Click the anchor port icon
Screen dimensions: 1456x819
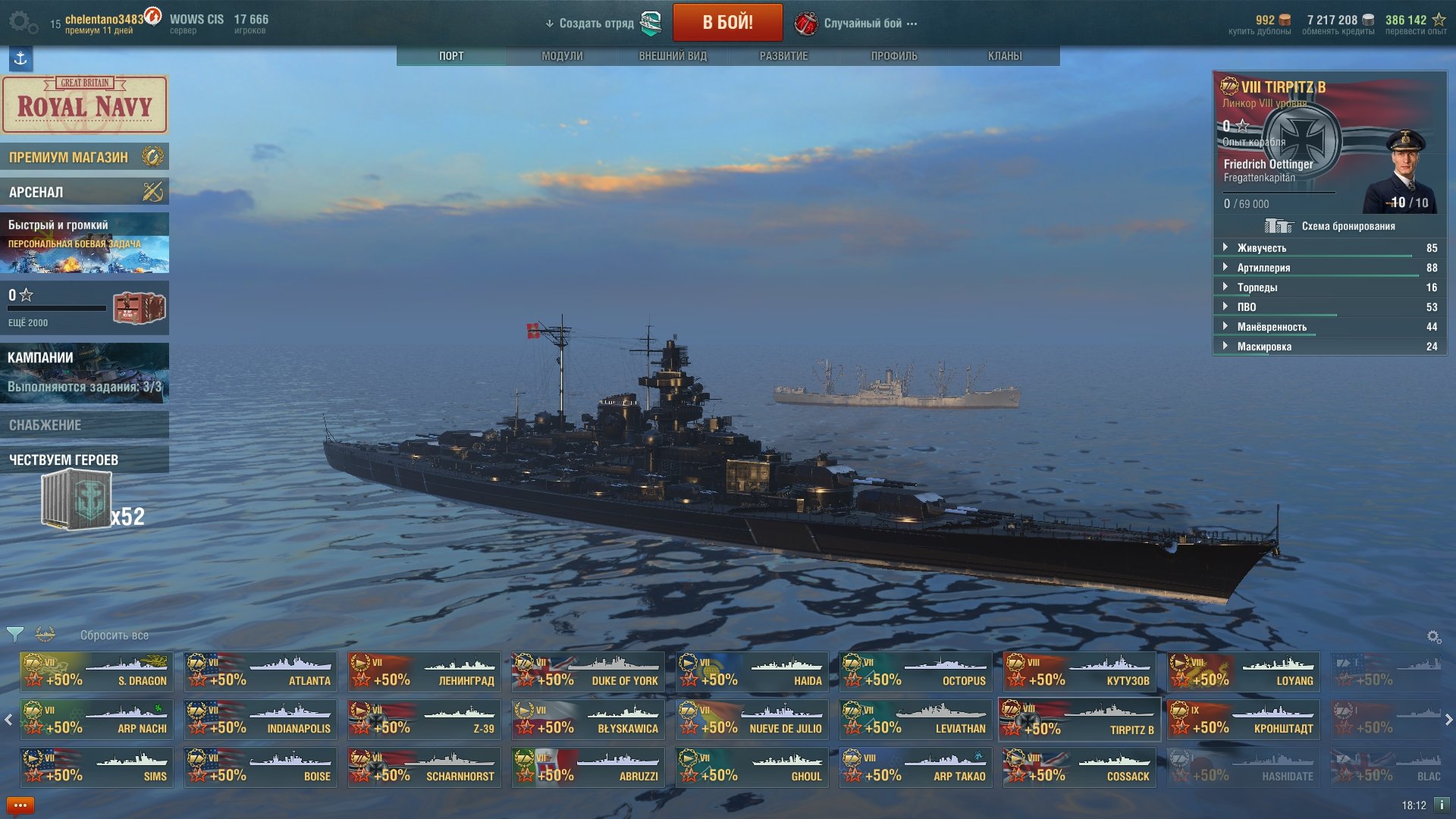(x=20, y=58)
